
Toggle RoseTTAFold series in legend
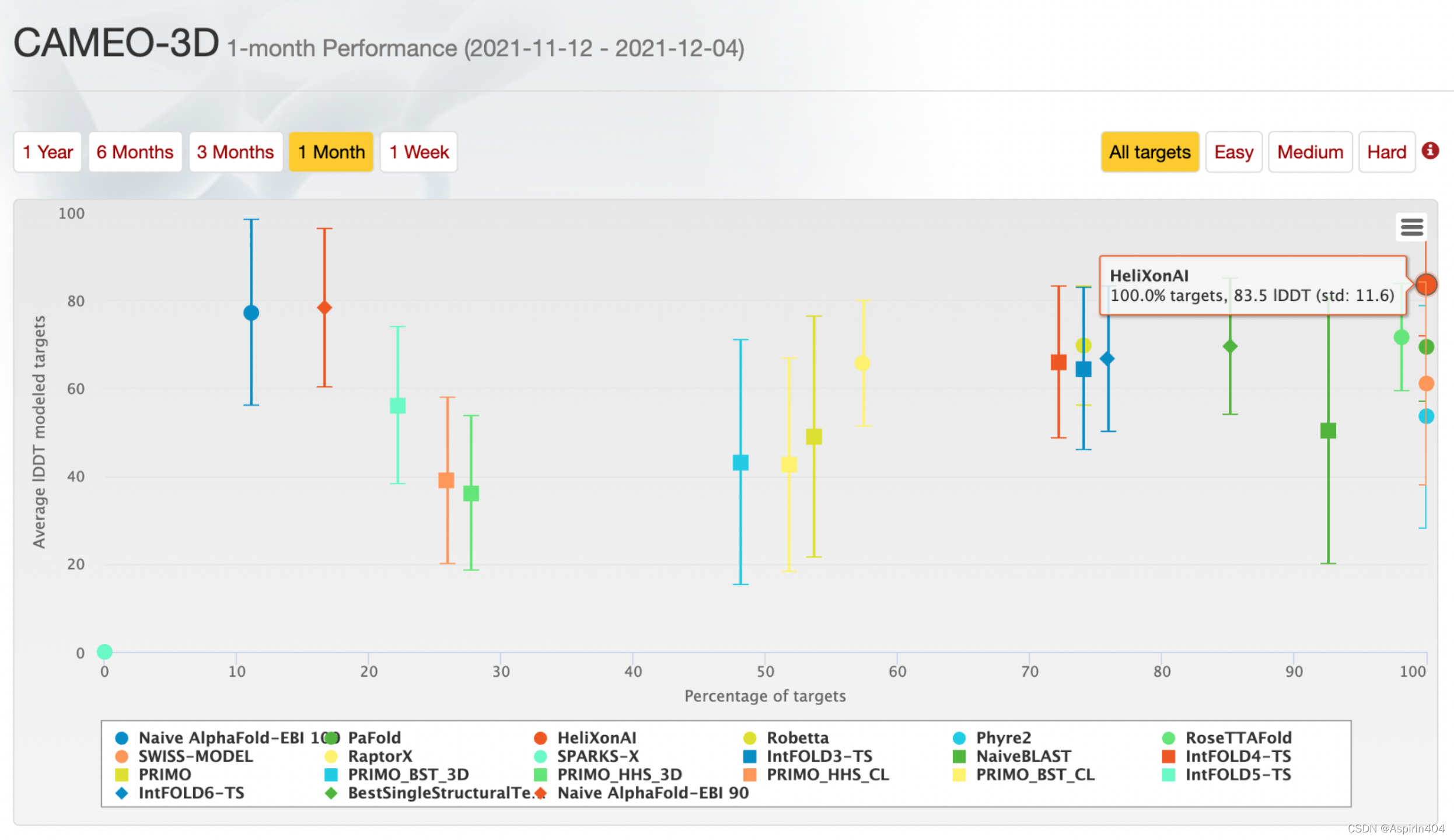click(1238, 738)
